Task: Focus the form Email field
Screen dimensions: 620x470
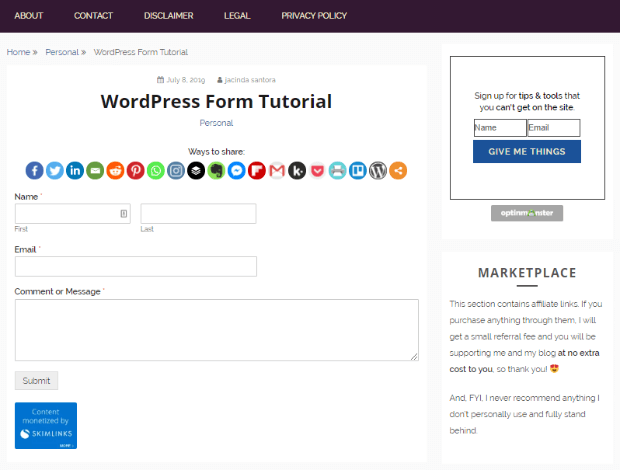Action: tap(136, 266)
